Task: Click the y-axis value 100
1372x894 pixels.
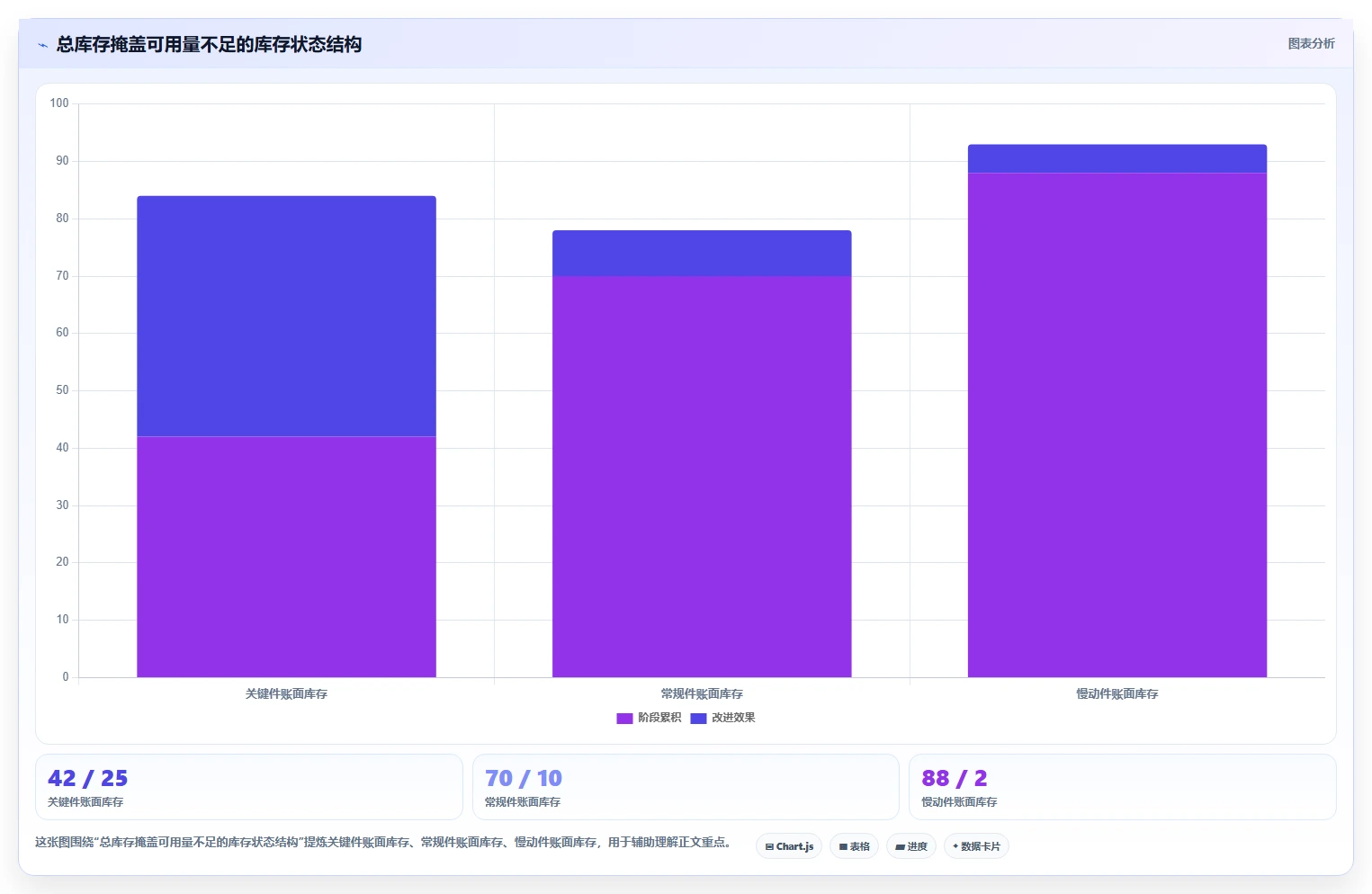Action: tap(59, 103)
